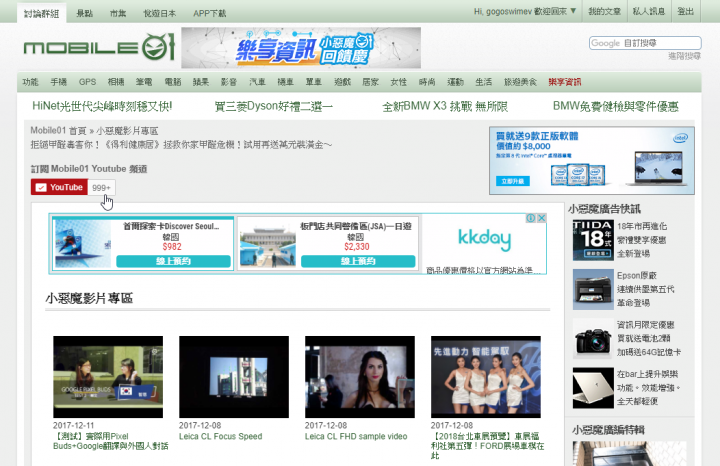
Task: Click the Mobile01 site logo
Action: point(99,47)
